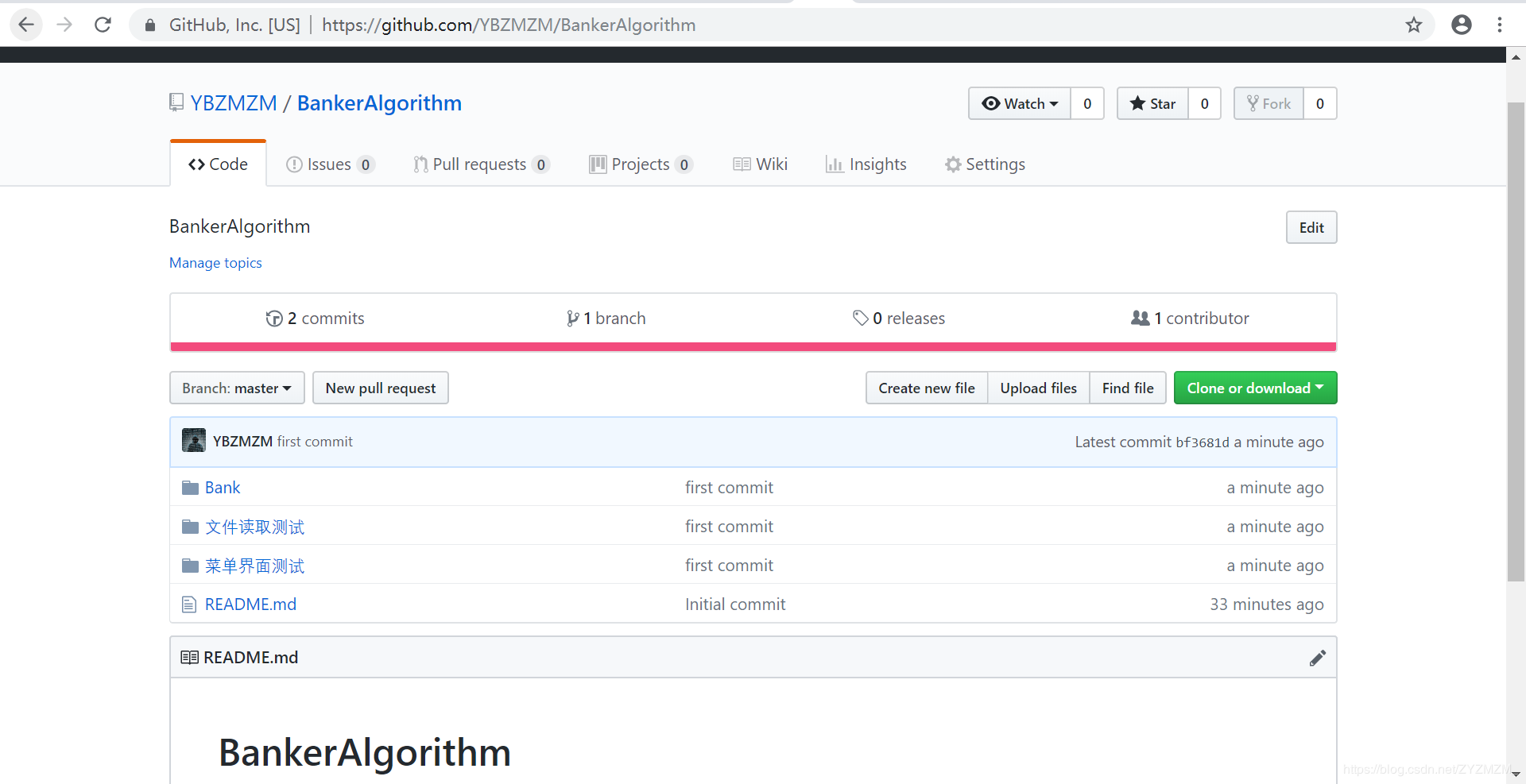Click the New pull request button
1526x784 pixels.
point(381,388)
